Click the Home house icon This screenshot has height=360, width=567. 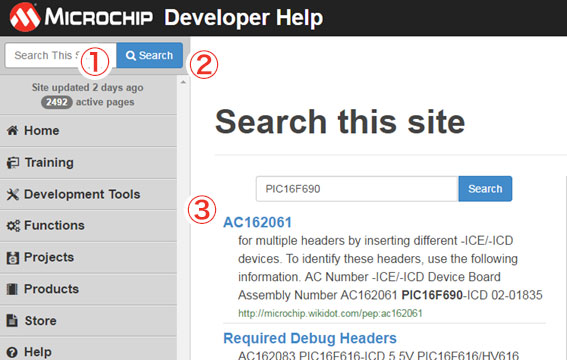point(12,130)
